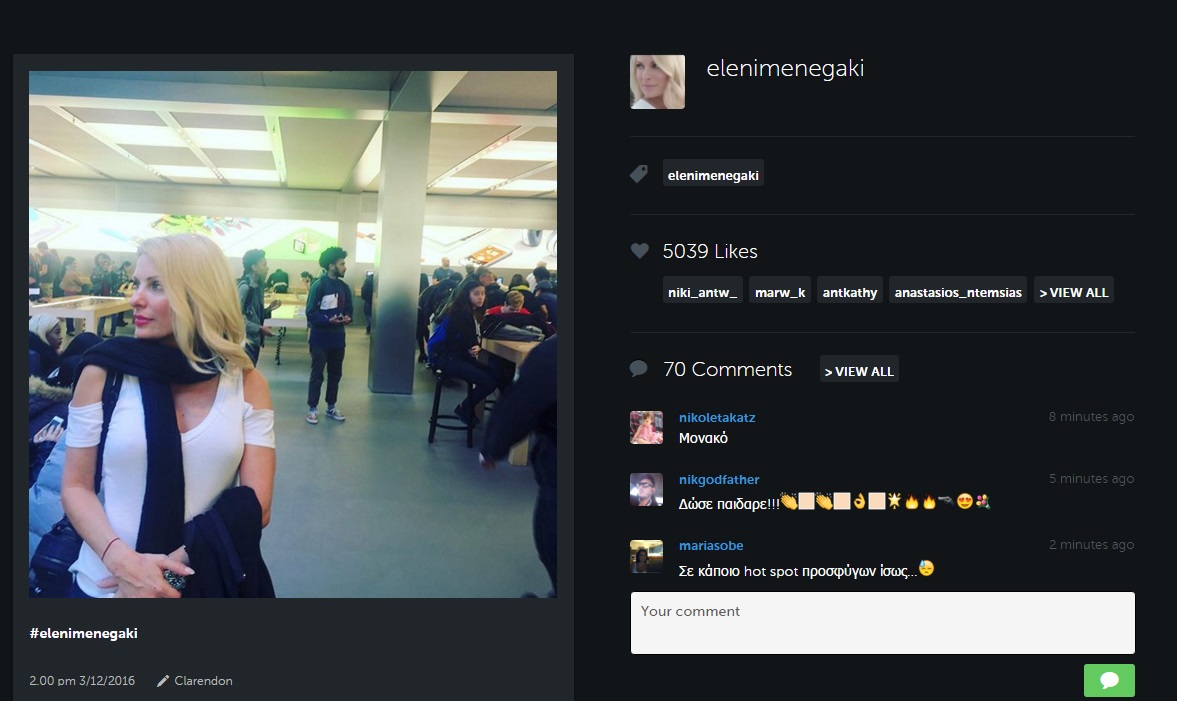This screenshot has width=1177, height=701.
Task: Open the main Apple store photo
Action: pyautogui.click(x=293, y=335)
